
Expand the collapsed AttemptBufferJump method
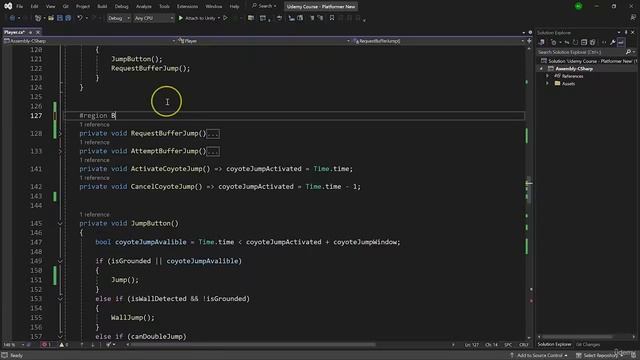[60, 151]
